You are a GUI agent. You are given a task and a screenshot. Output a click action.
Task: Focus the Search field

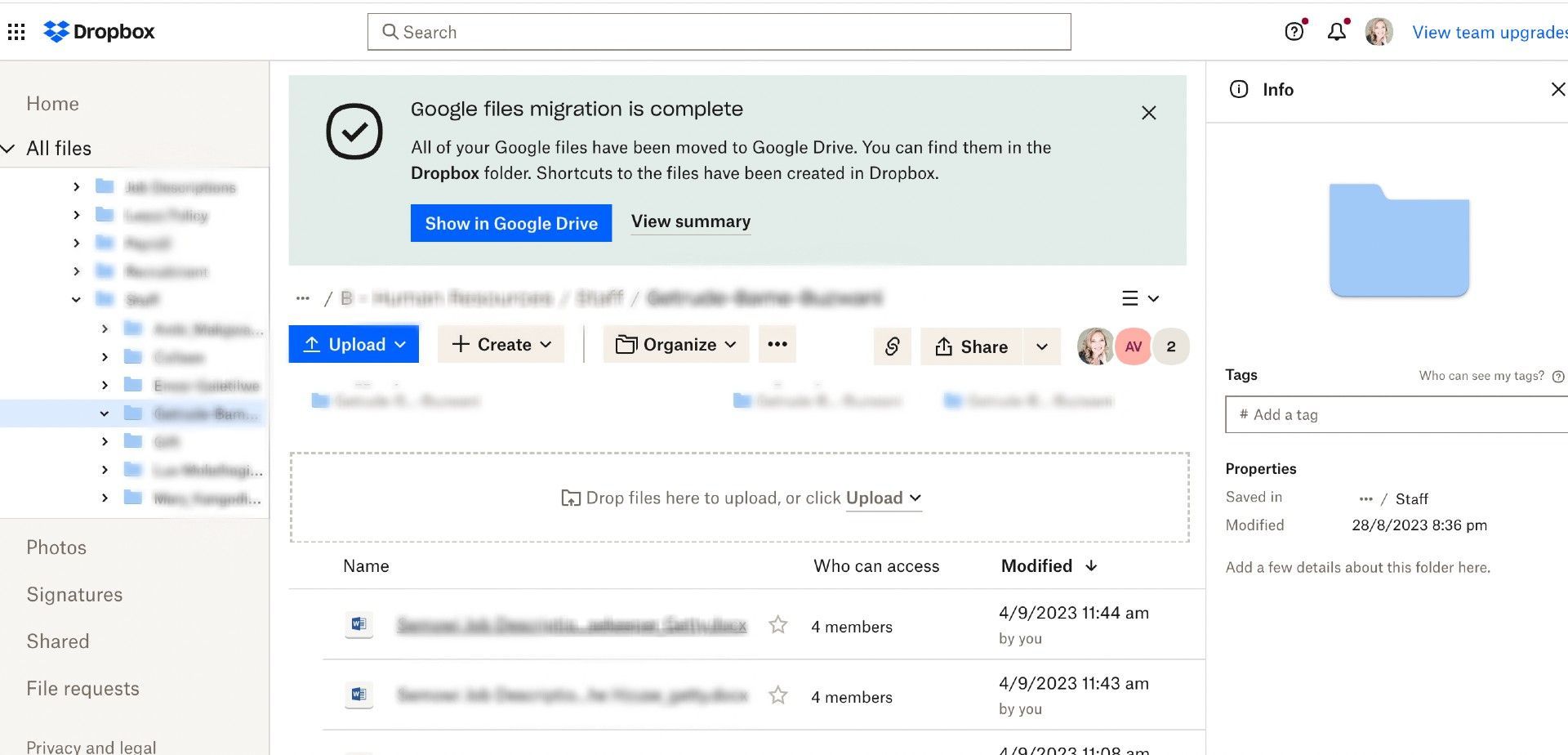(x=719, y=32)
